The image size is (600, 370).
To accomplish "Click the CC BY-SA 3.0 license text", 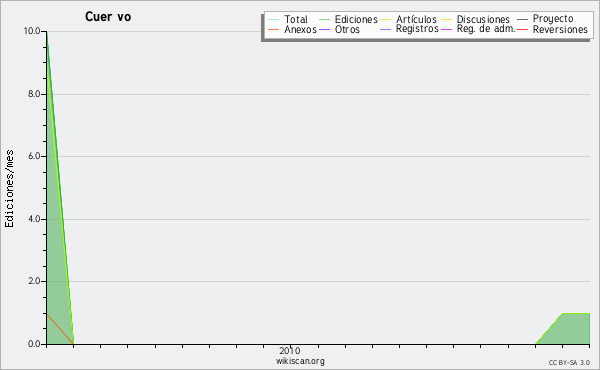I will [569, 362].
